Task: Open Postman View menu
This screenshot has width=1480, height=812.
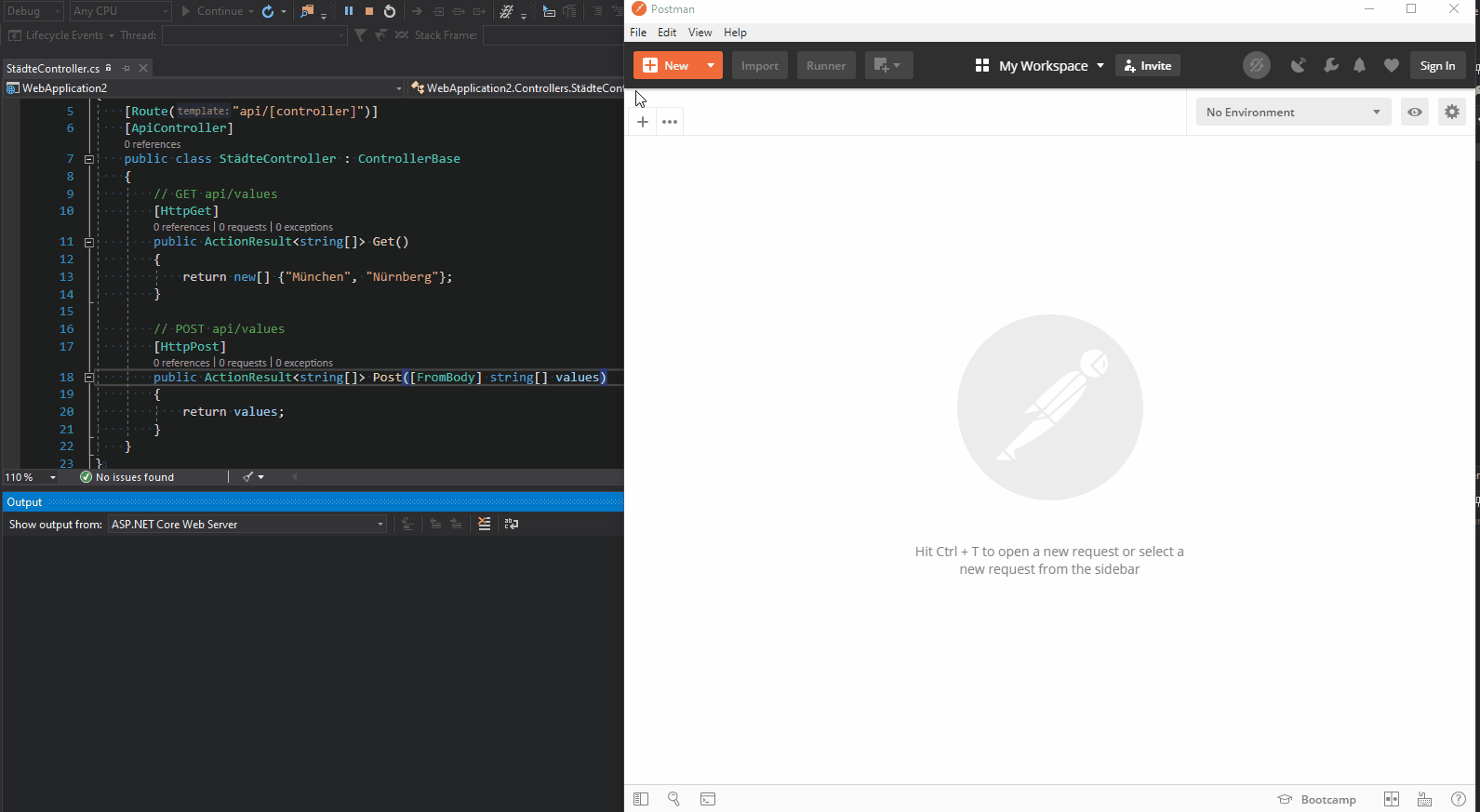Action: (700, 33)
